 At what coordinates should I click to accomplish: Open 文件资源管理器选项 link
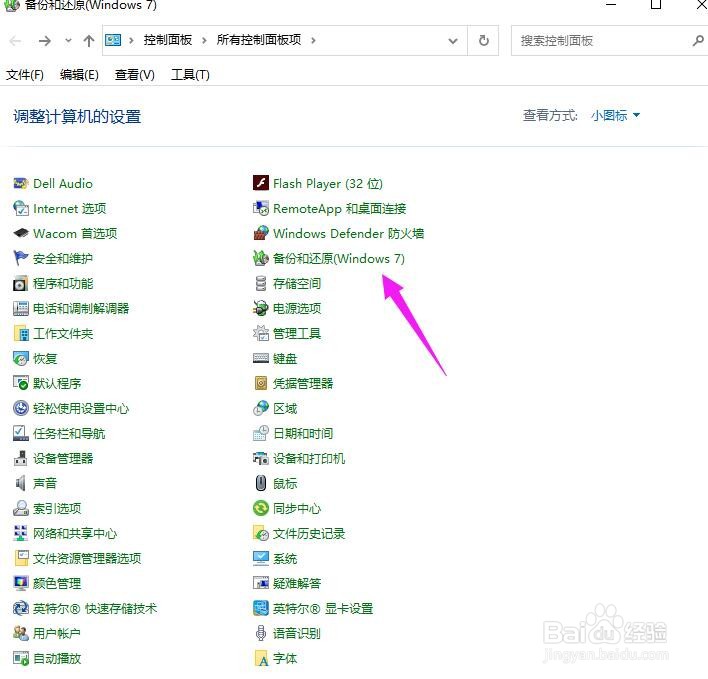(87, 558)
